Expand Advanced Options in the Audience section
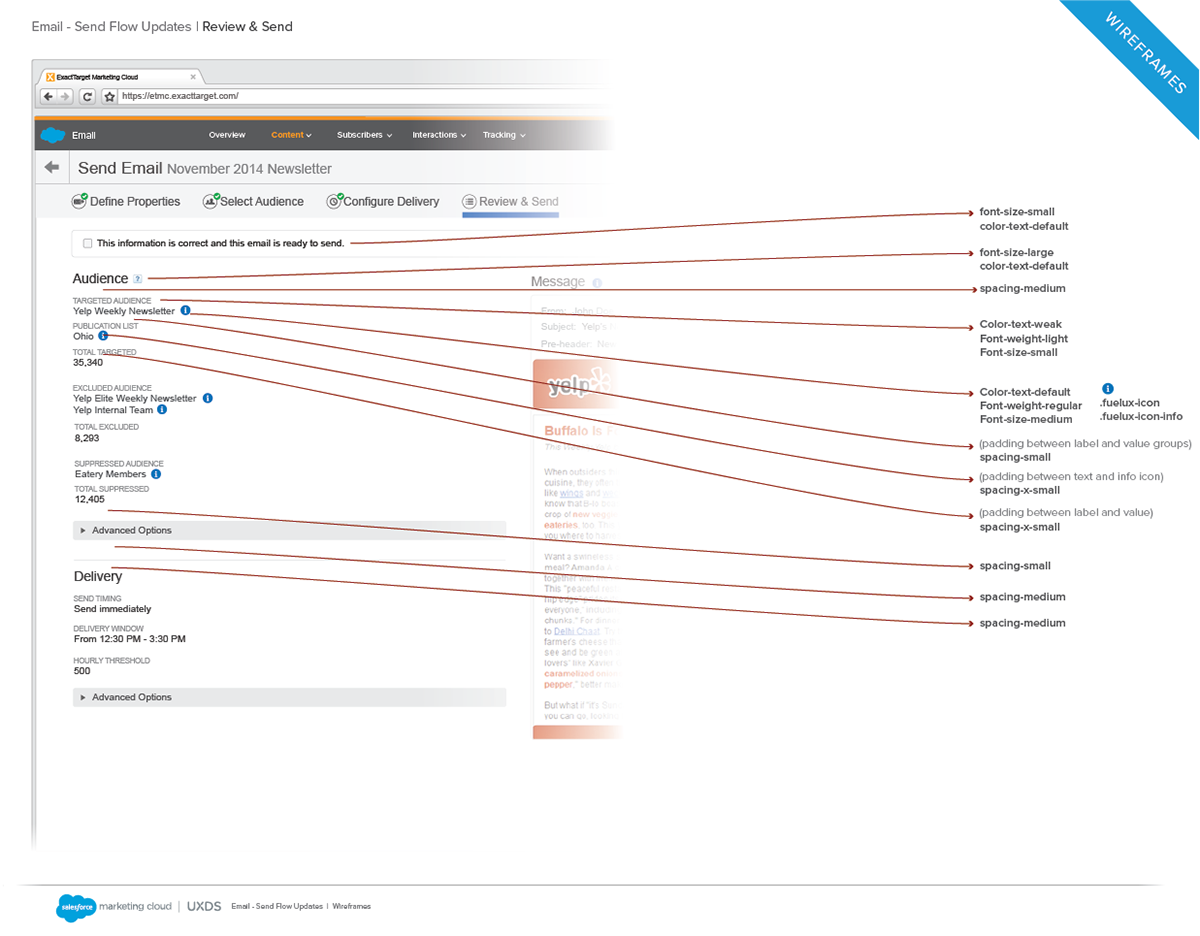 (289, 530)
